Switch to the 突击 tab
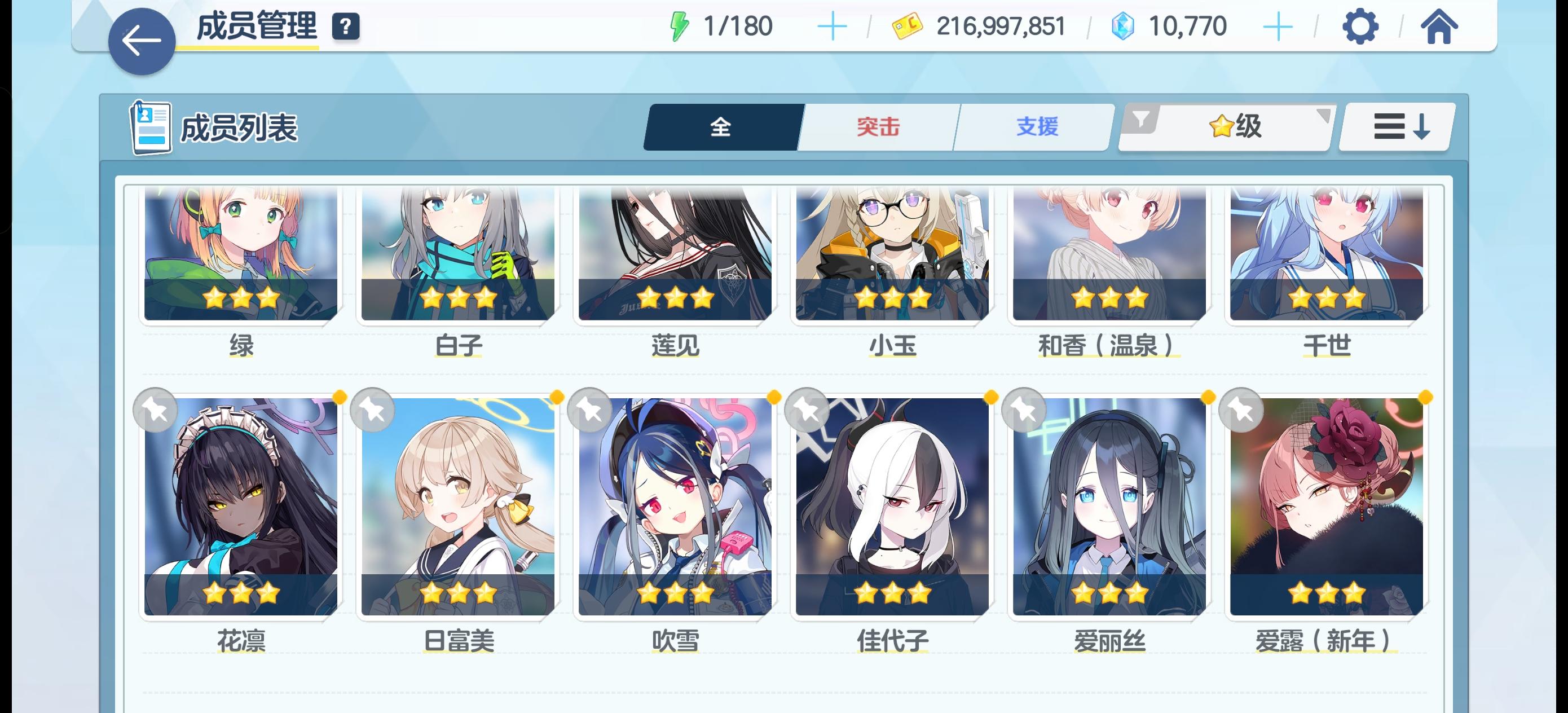Viewport: 1568px width, 713px height. click(878, 127)
